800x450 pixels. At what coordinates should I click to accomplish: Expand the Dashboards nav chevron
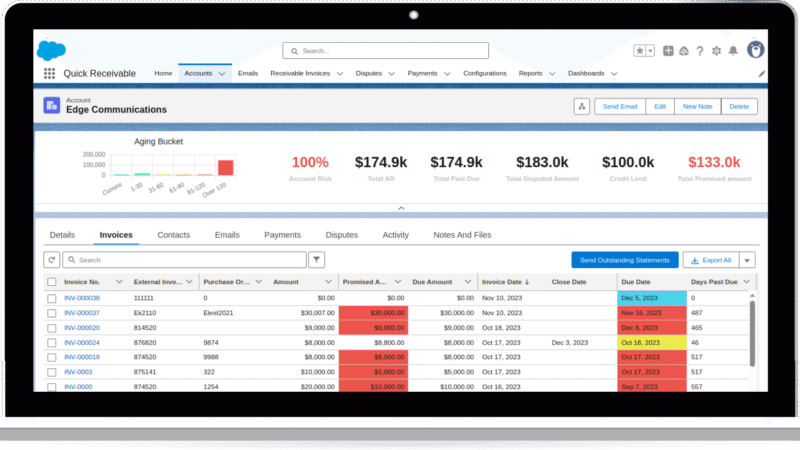pos(614,74)
